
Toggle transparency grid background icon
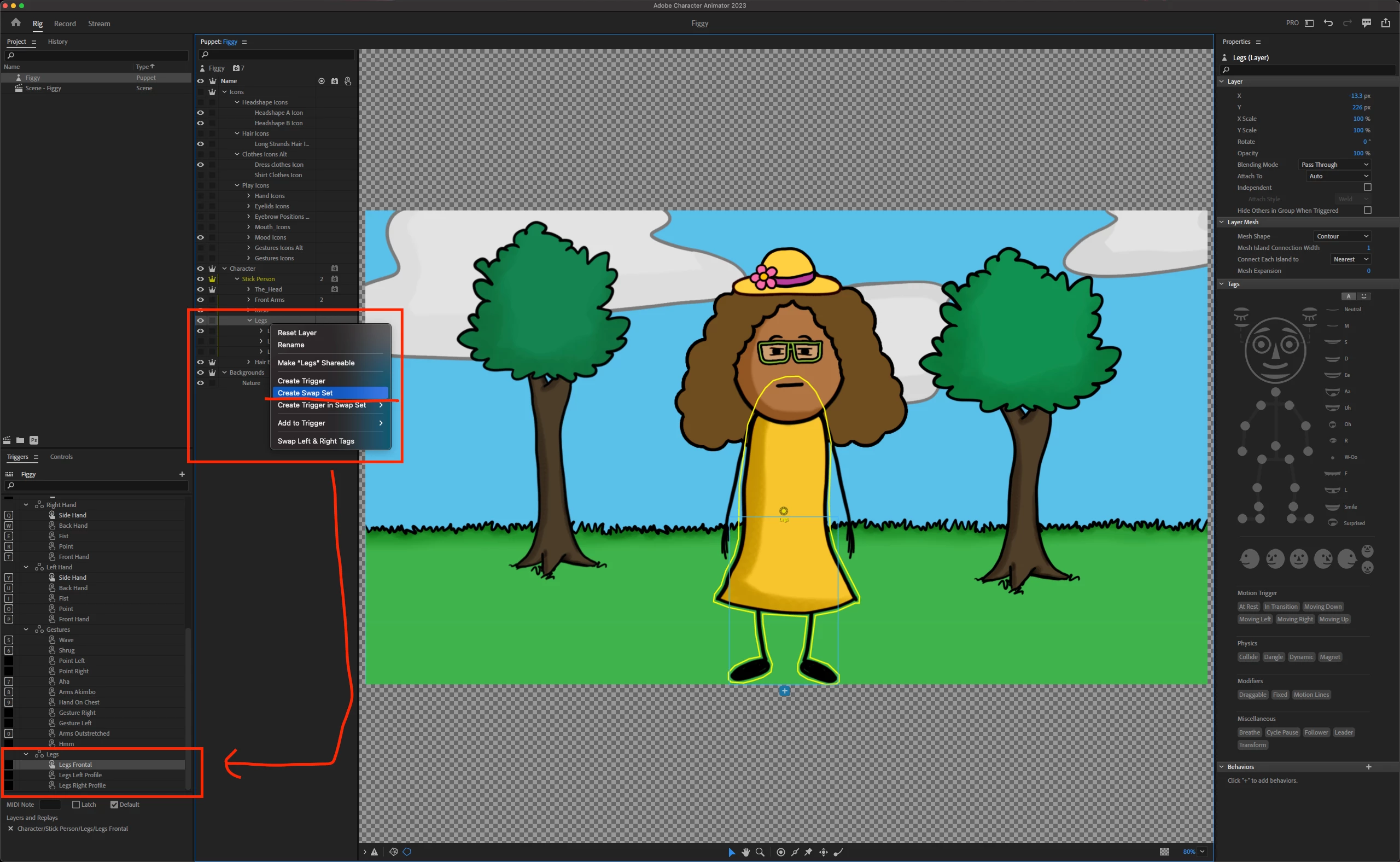click(x=1165, y=852)
